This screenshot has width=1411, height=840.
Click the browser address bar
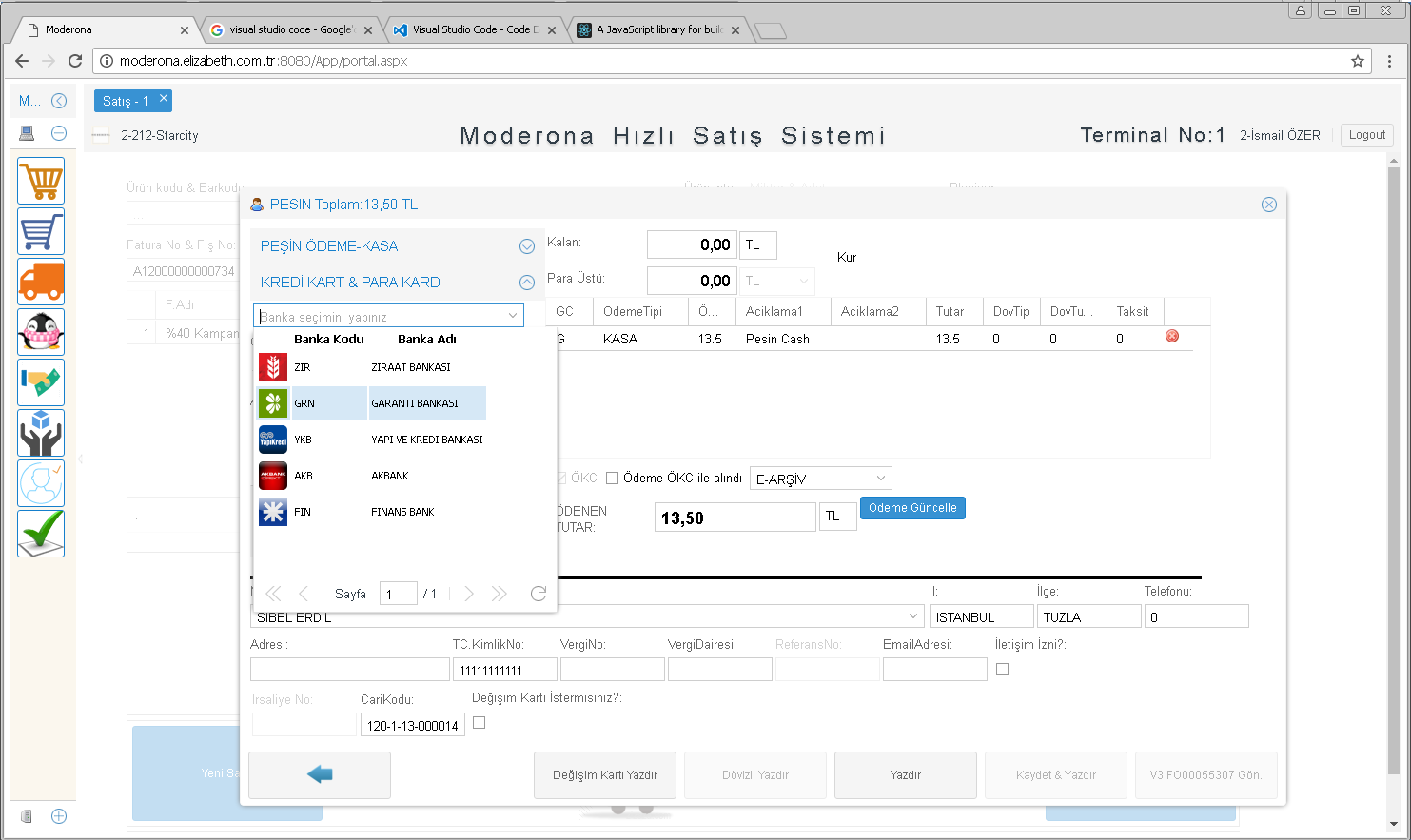[x=733, y=61]
